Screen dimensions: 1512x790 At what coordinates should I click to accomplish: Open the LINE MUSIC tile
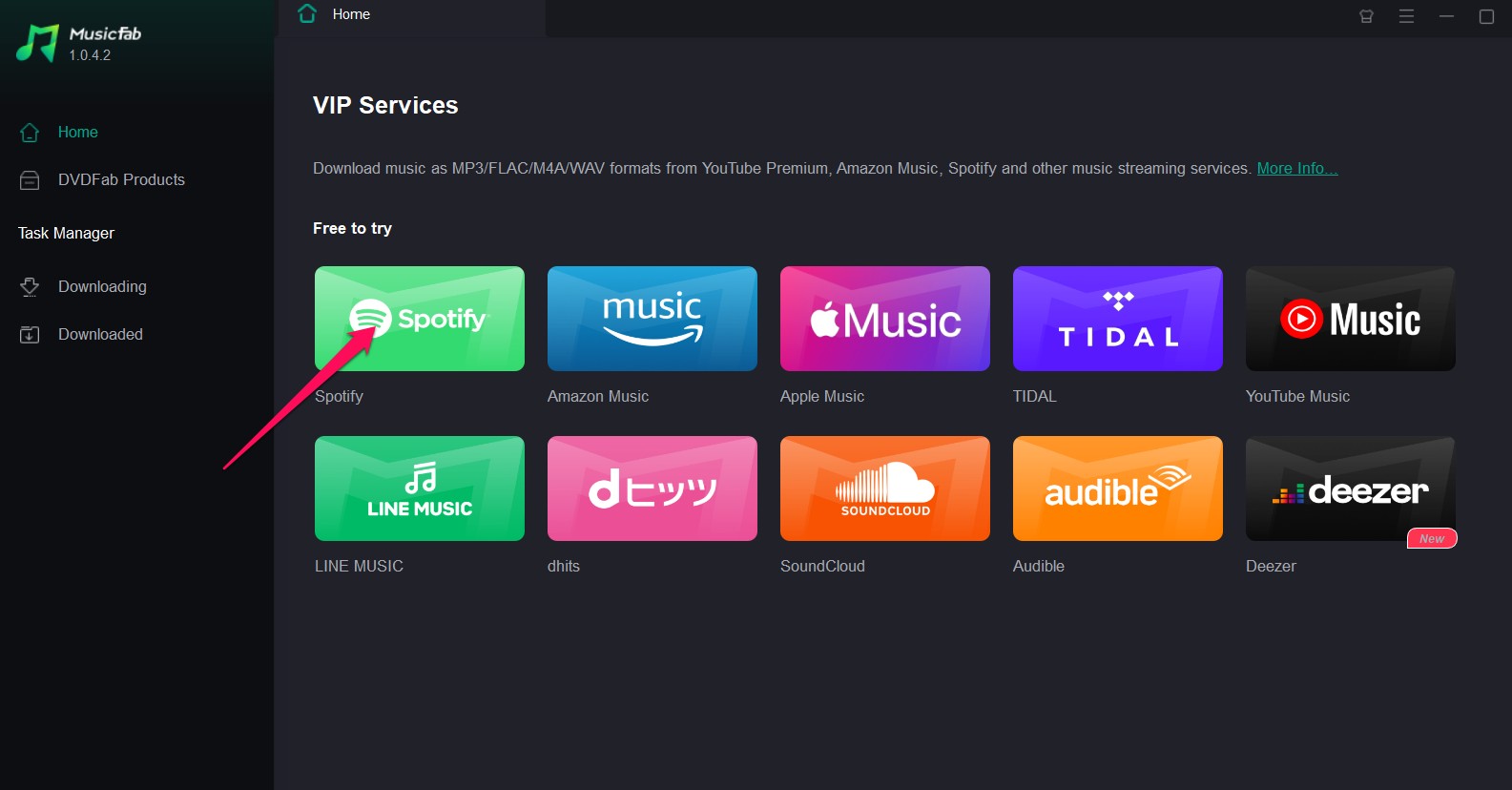(x=420, y=489)
